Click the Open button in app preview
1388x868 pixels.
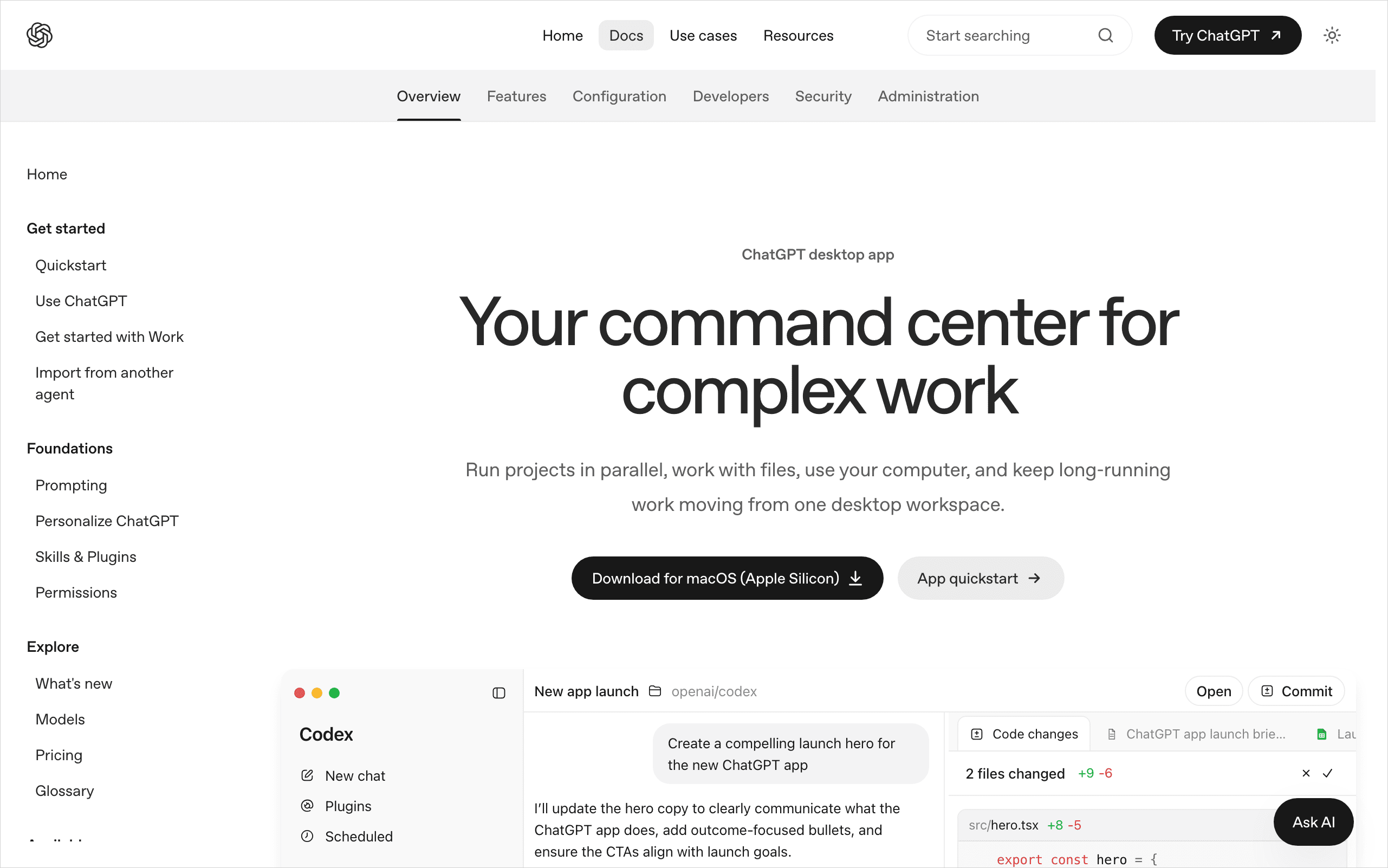point(1214,691)
